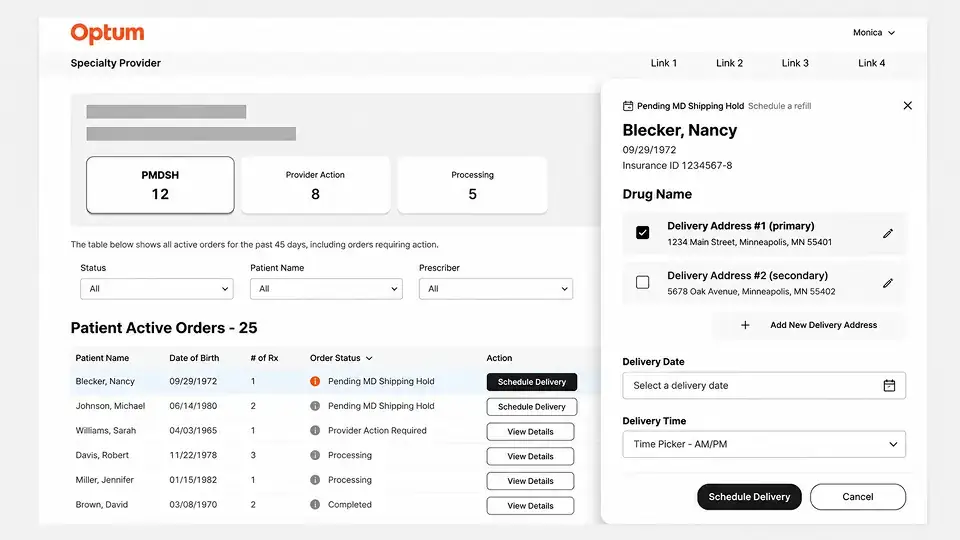Click Patient Active Orders - 25 heading
The image size is (960, 540).
[164, 328]
